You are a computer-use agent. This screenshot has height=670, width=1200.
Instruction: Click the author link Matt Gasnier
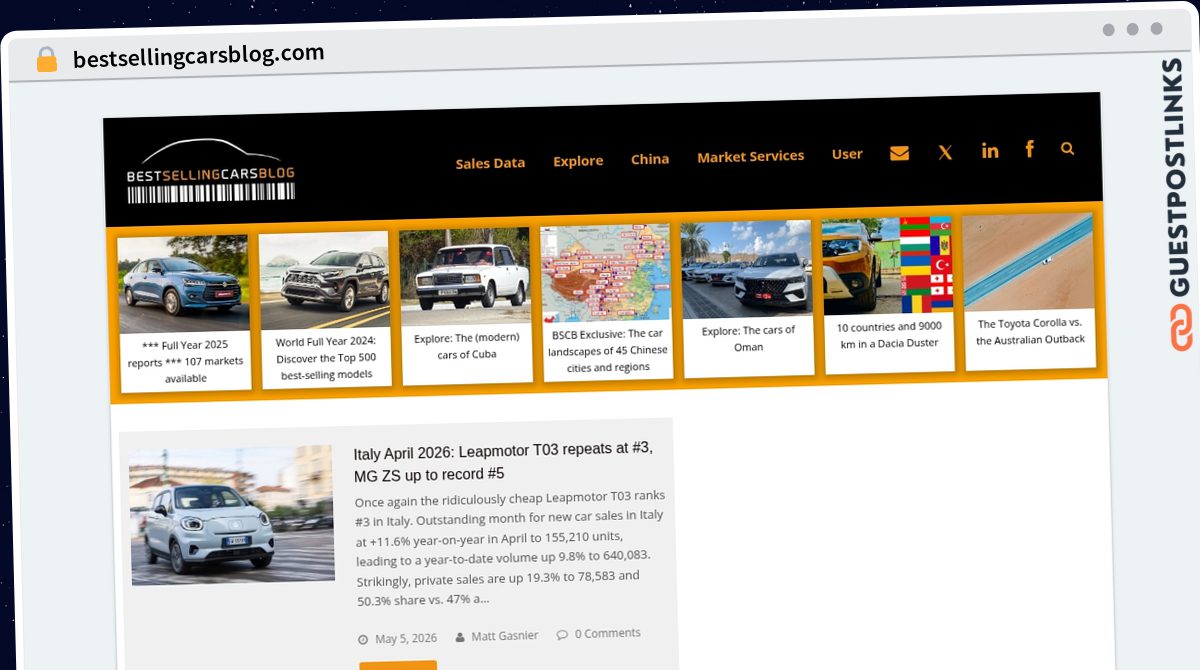[505, 636]
